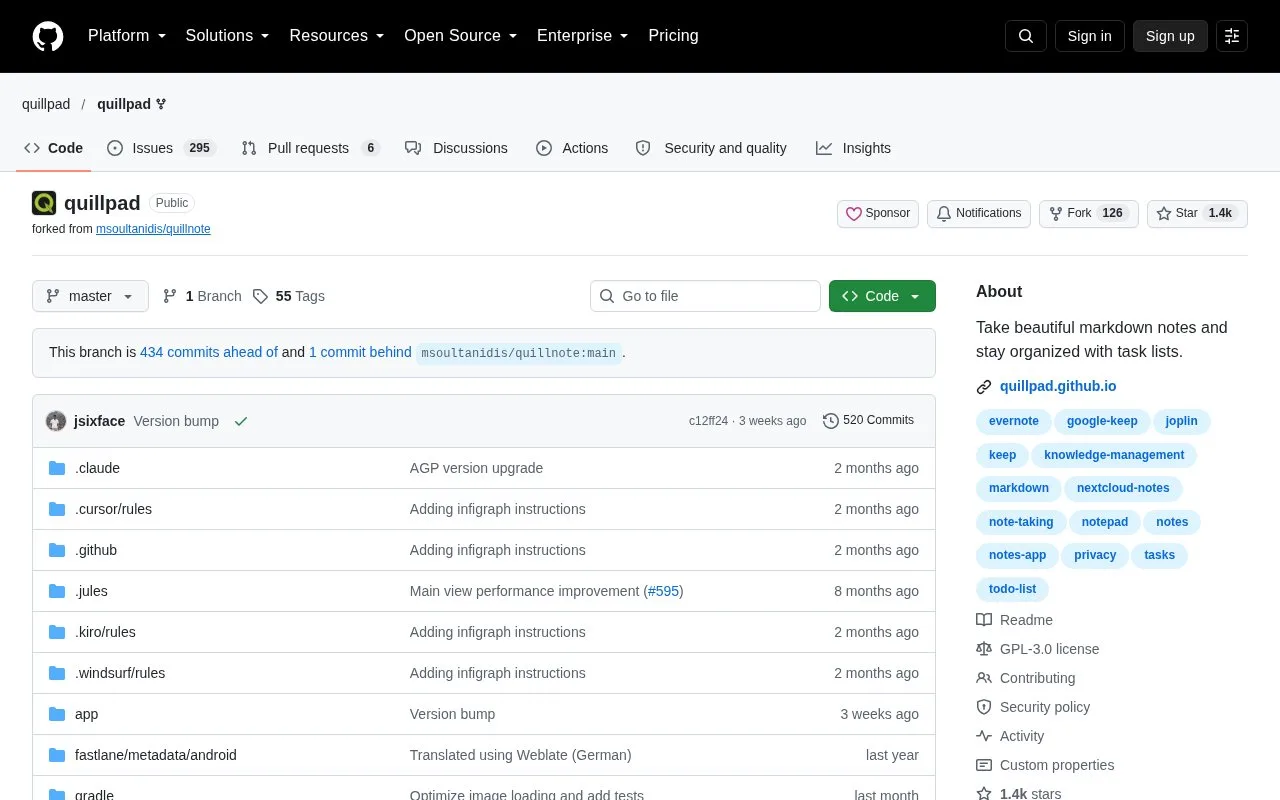Click the link icon beside quillpad.github.io

pos(984,387)
